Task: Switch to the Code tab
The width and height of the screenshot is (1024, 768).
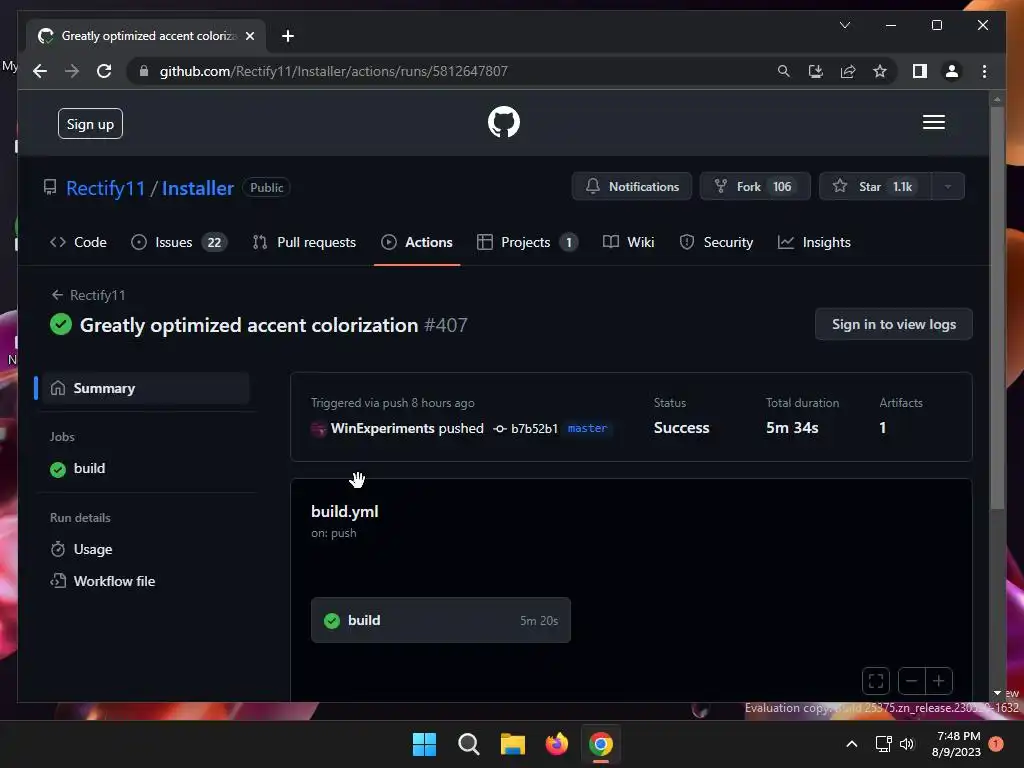Action: (78, 242)
